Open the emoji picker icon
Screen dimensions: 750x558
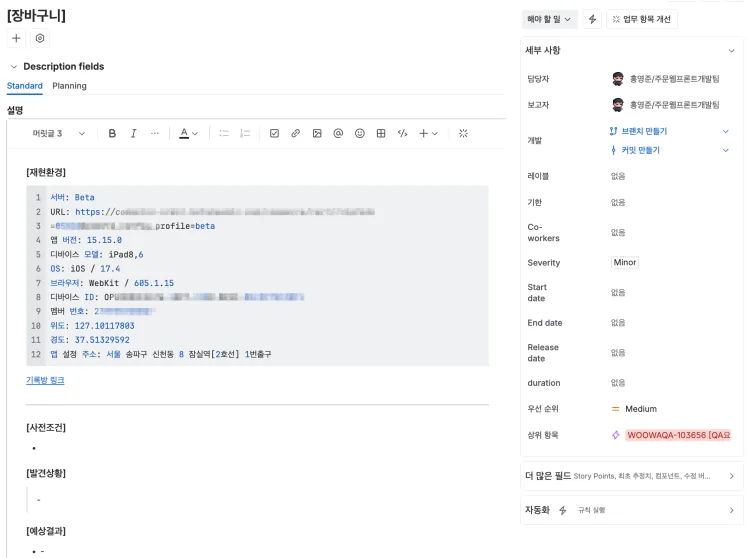tap(360, 133)
